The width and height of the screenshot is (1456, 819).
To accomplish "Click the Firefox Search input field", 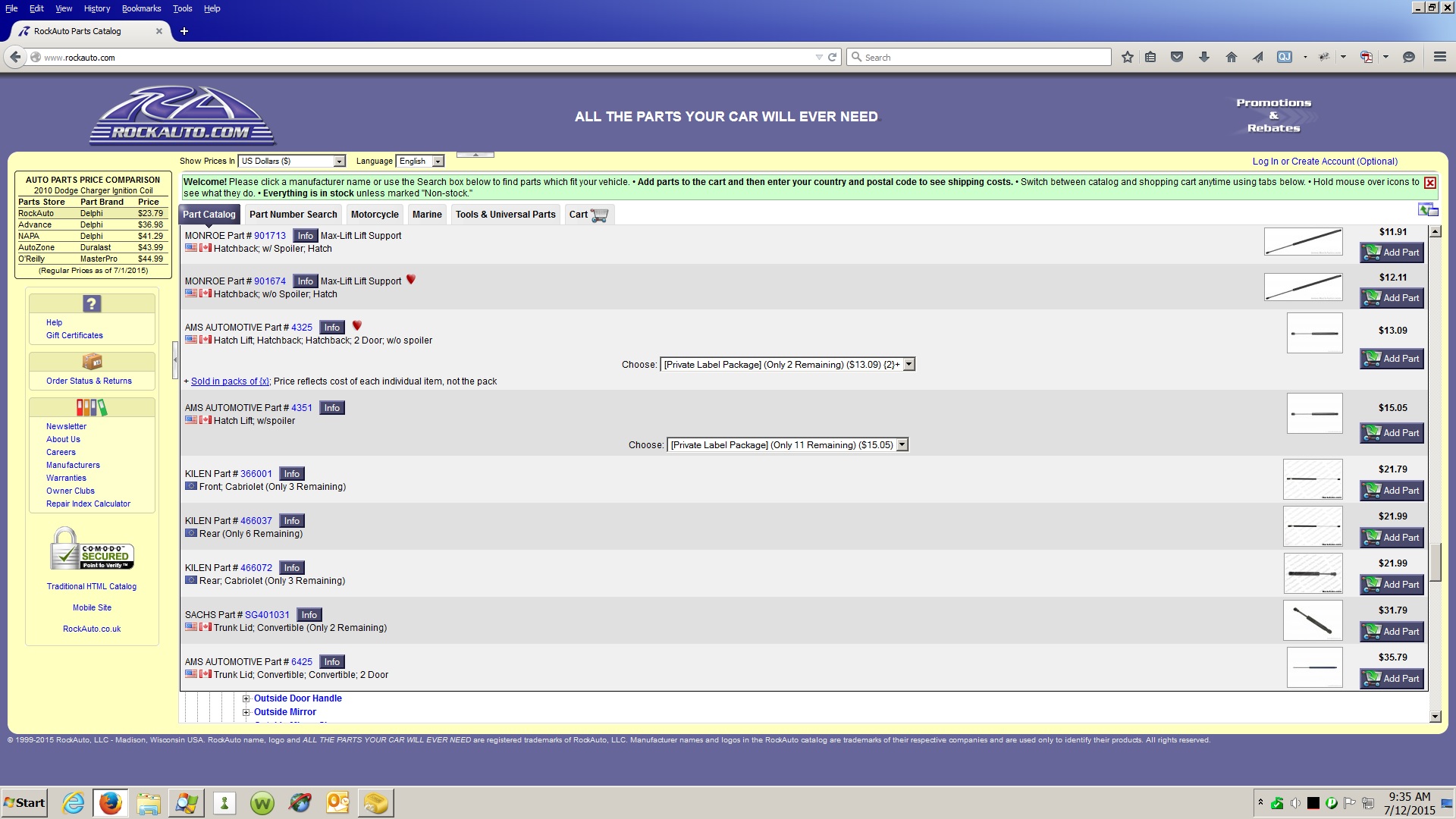I will (x=978, y=57).
